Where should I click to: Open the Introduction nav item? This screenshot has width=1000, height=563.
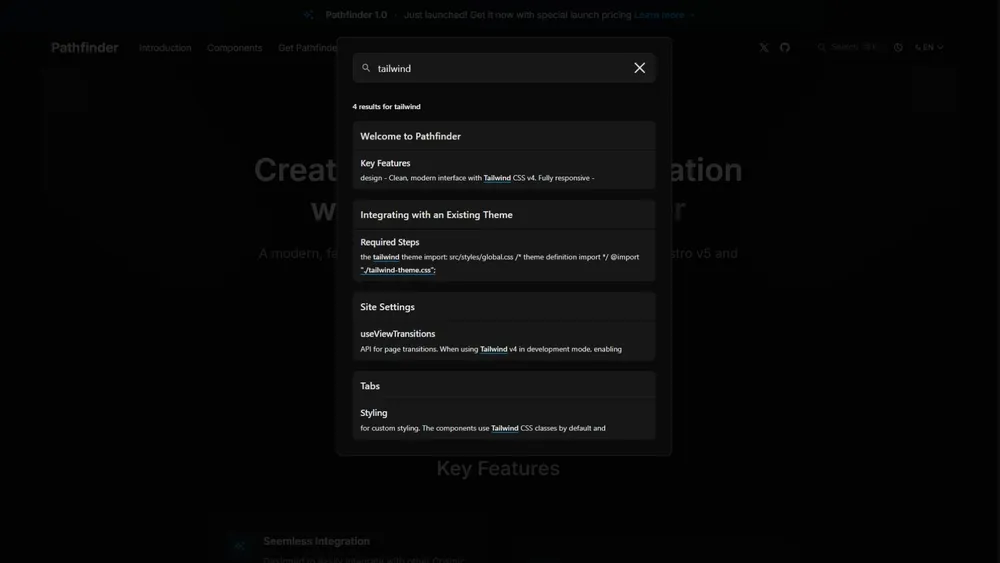click(165, 48)
